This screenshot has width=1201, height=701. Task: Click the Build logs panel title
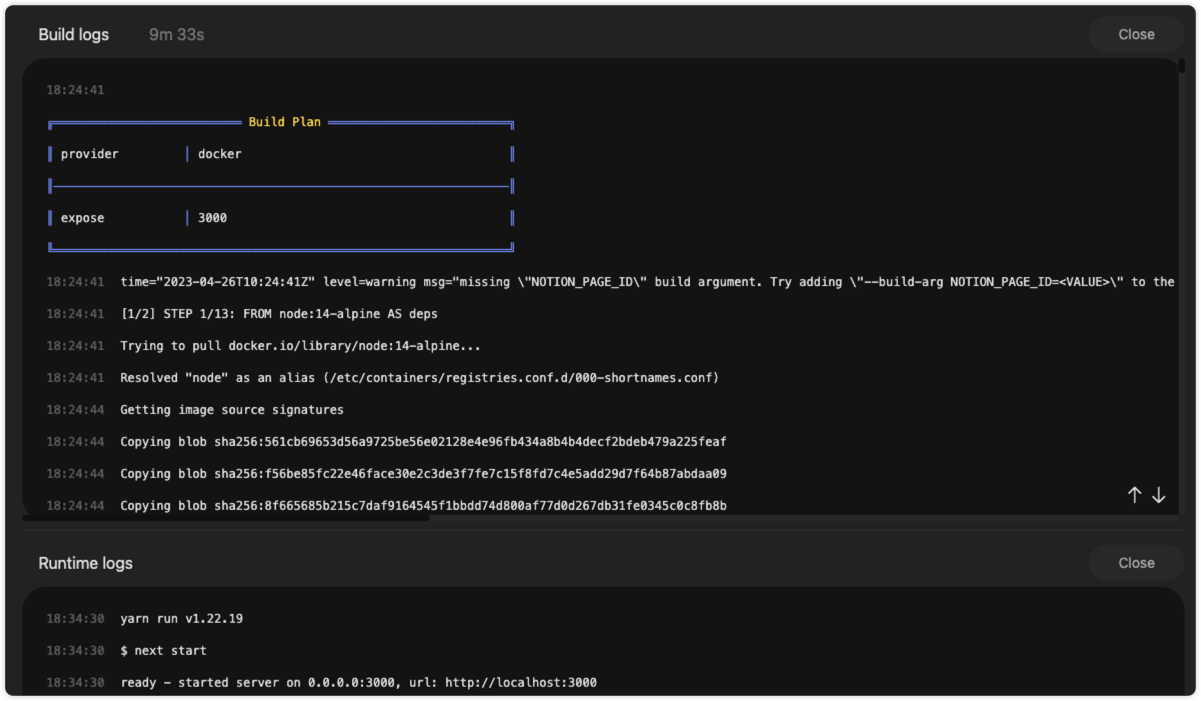(73, 33)
